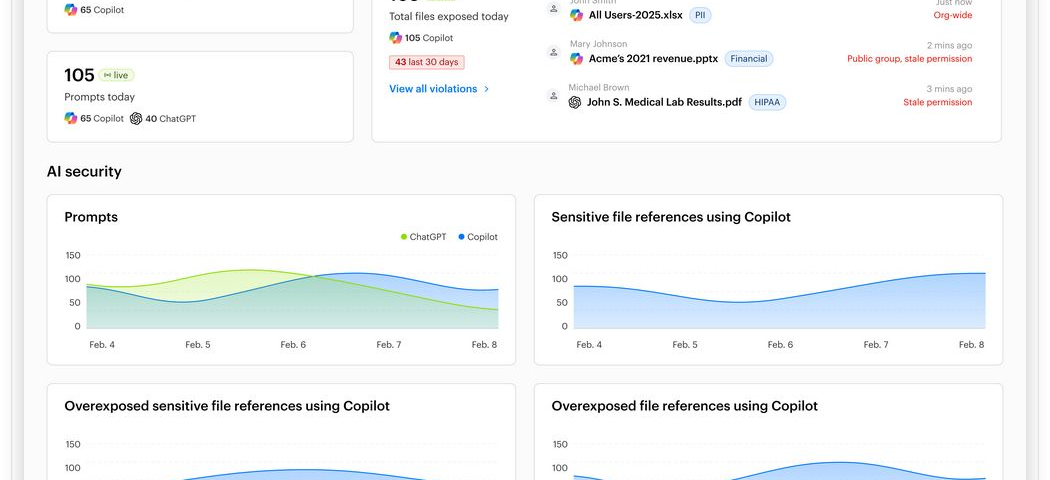Click chevron arrow after View all violations
The width and height of the screenshot is (1050, 480).
(x=487, y=89)
